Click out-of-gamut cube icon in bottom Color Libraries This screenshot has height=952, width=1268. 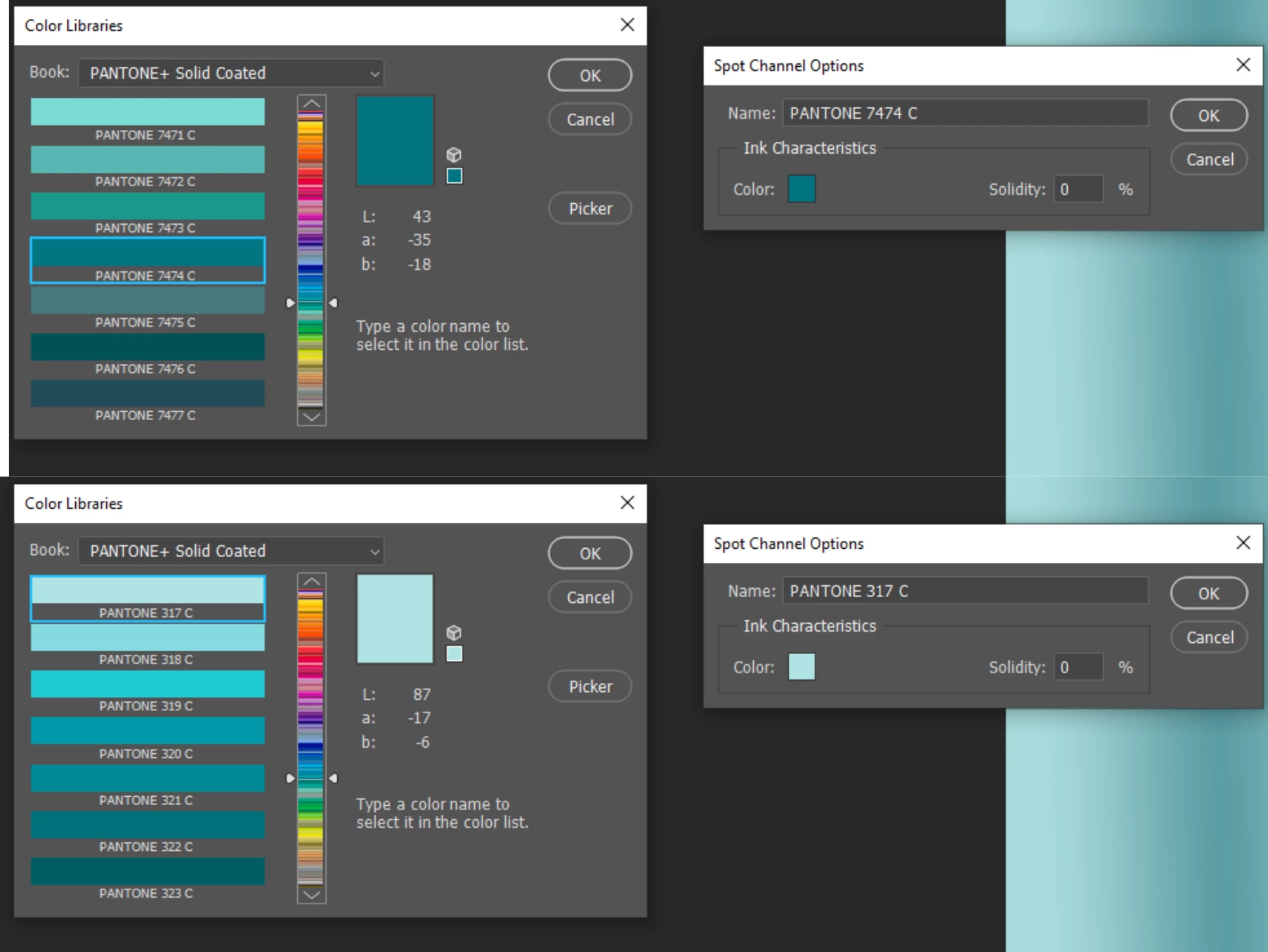pos(454,632)
